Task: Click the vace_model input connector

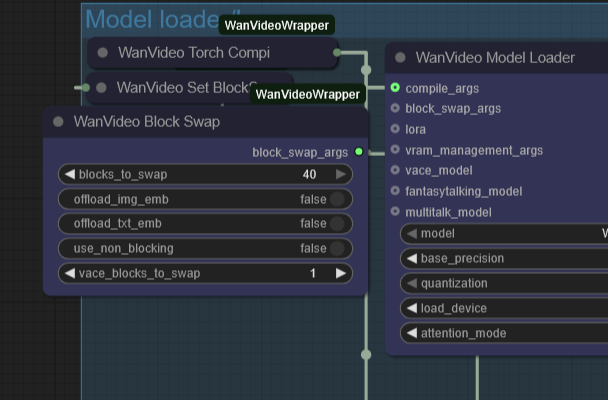Action: click(x=395, y=170)
